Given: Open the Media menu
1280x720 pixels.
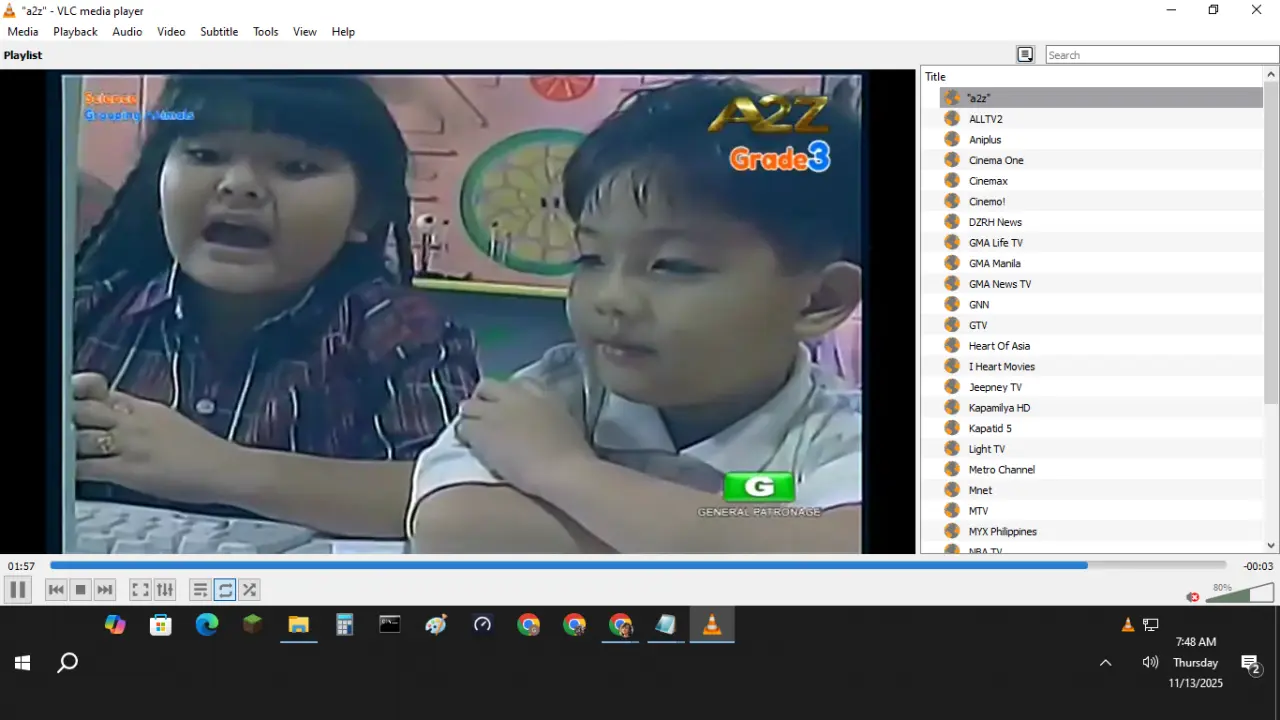Looking at the screenshot, I should point(23,32).
